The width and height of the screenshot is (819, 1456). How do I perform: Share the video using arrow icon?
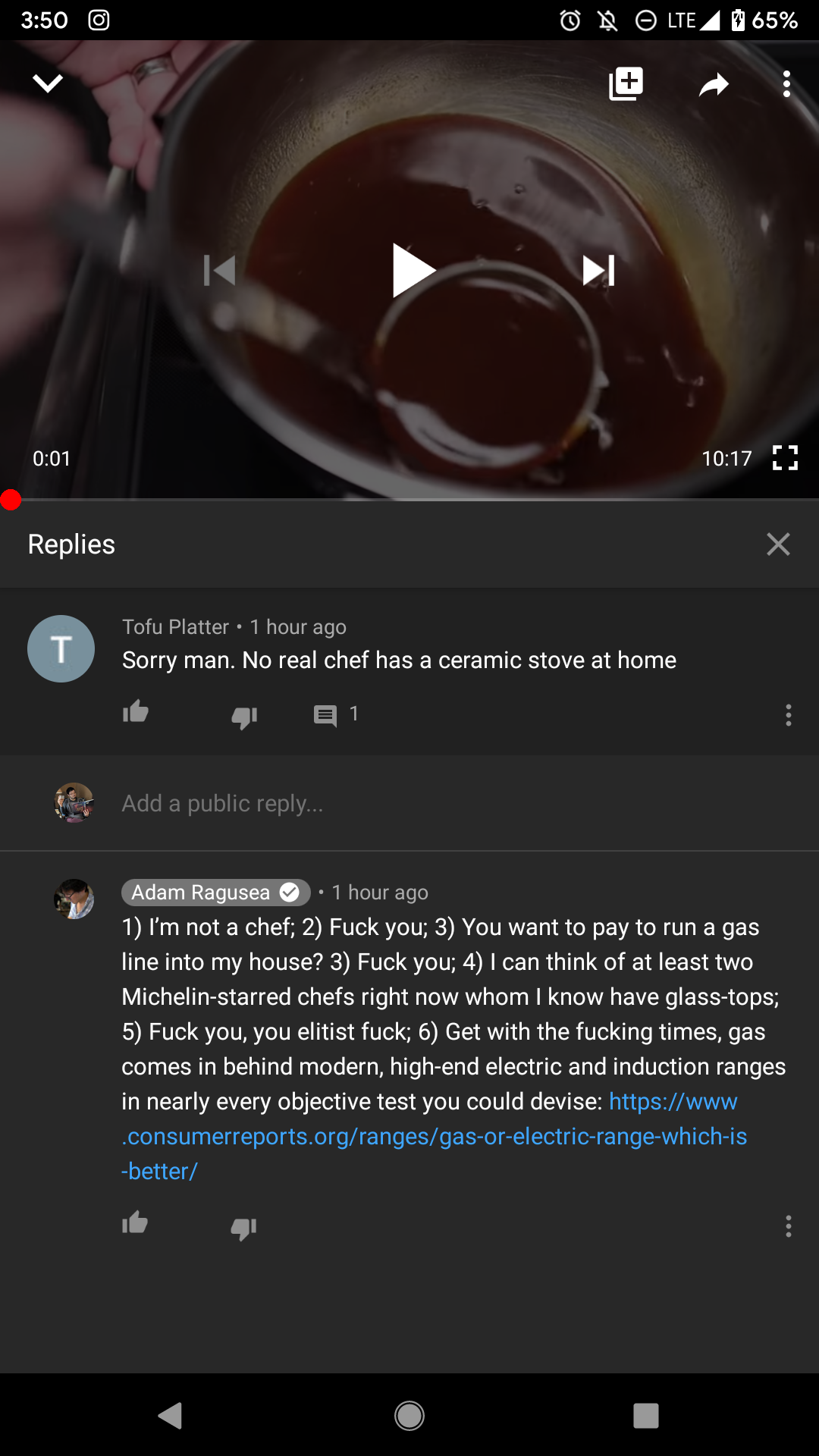tap(714, 84)
